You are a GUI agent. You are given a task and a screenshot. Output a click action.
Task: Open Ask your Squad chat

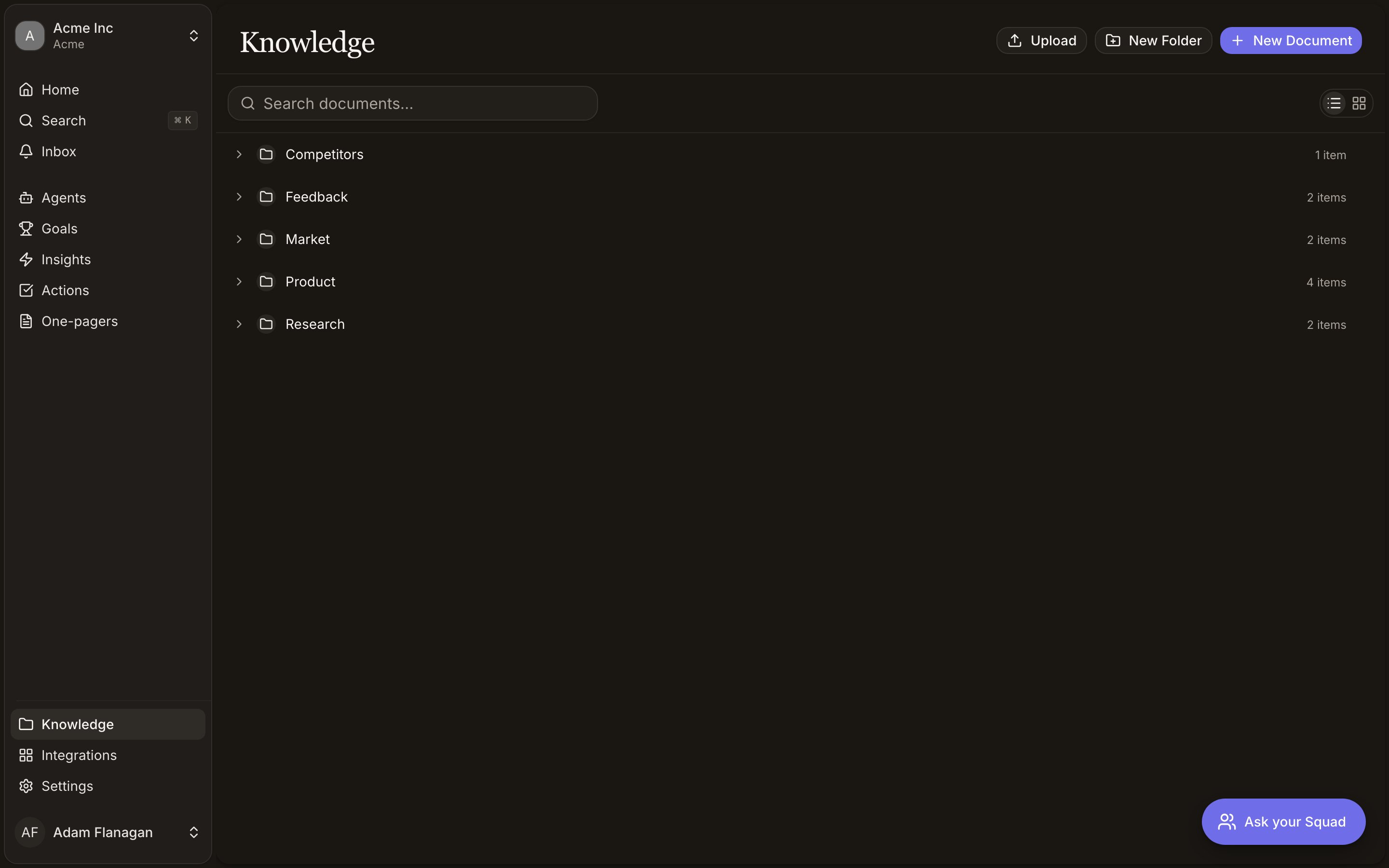[x=1283, y=822]
